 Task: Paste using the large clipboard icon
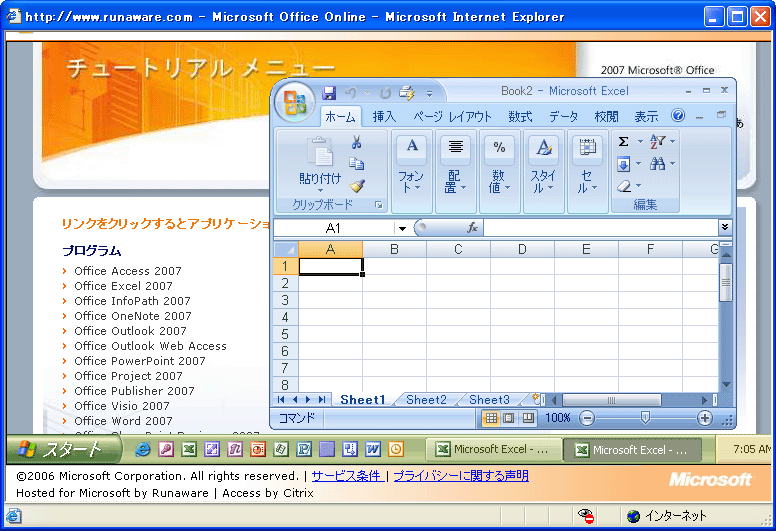click(320, 151)
